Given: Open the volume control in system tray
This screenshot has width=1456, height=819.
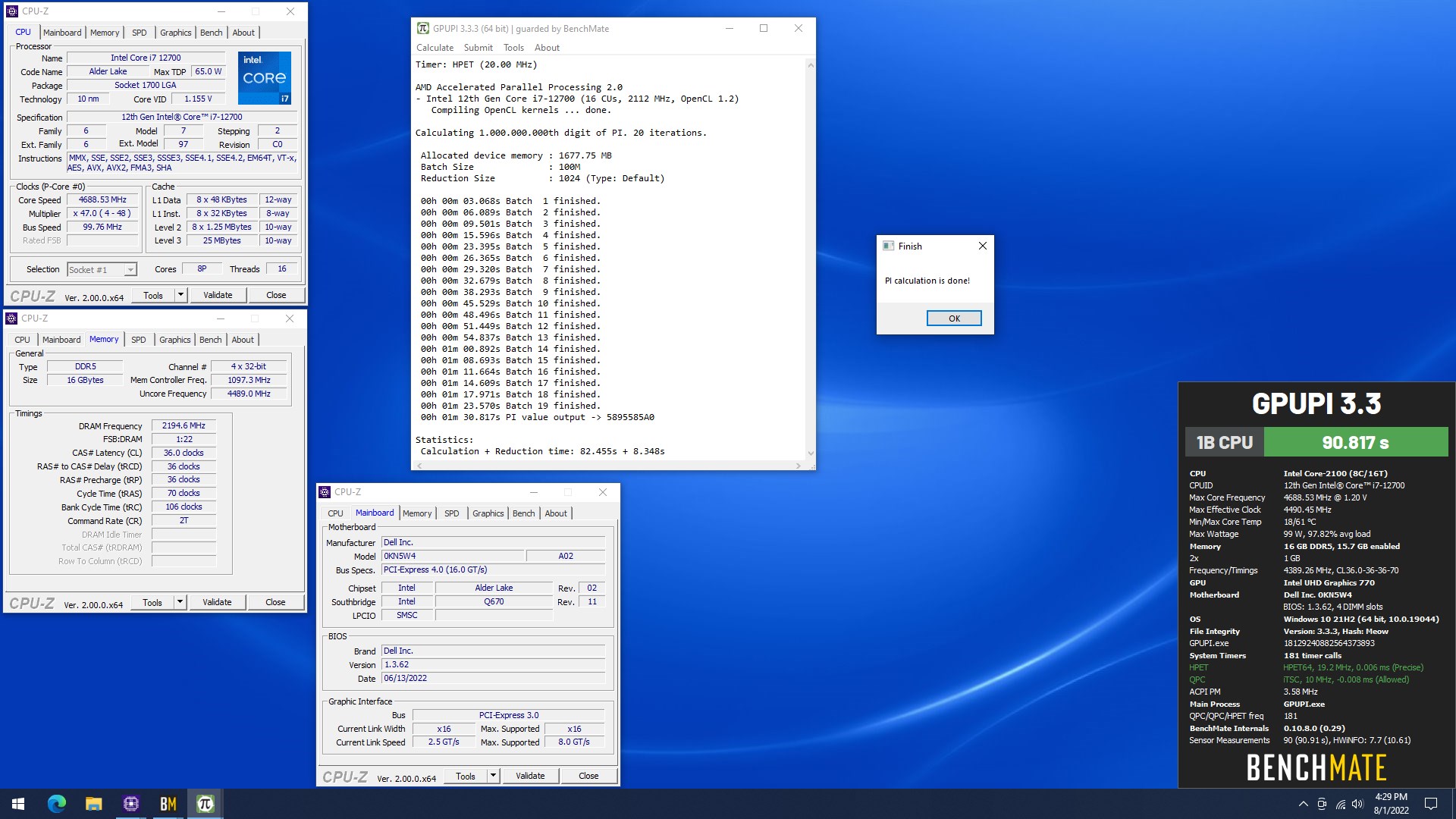Looking at the screenshot, I should pos(1357,804).
